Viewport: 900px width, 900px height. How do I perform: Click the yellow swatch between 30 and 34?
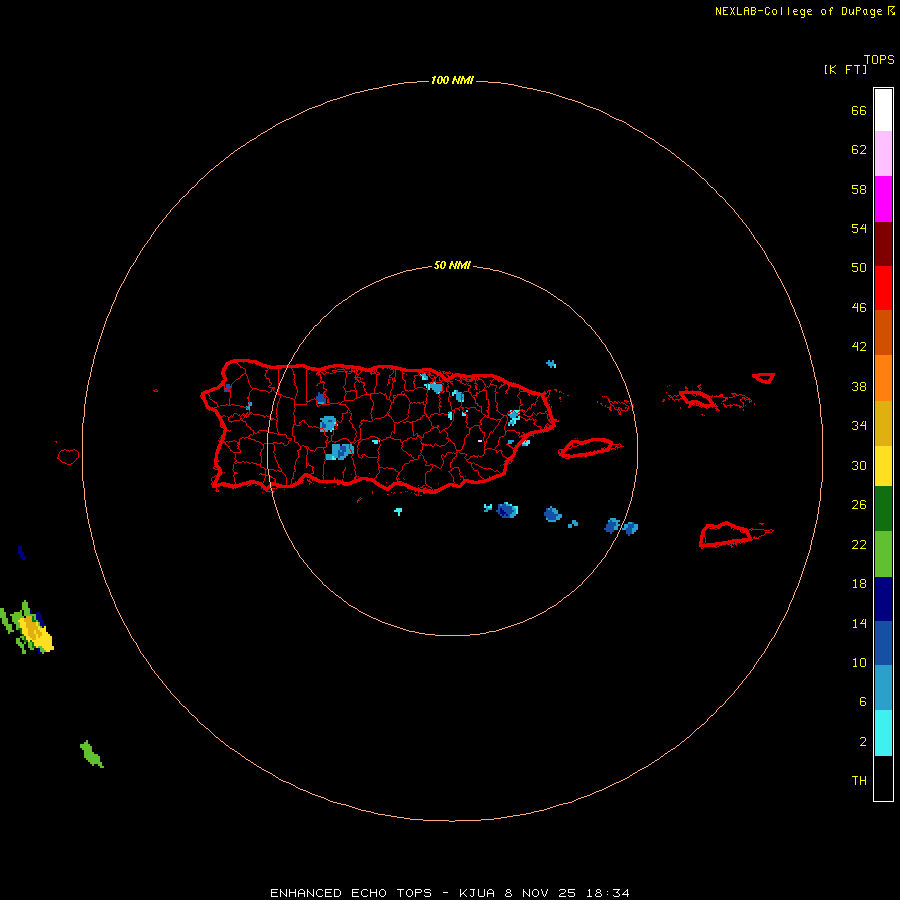[x=883, y=466]
